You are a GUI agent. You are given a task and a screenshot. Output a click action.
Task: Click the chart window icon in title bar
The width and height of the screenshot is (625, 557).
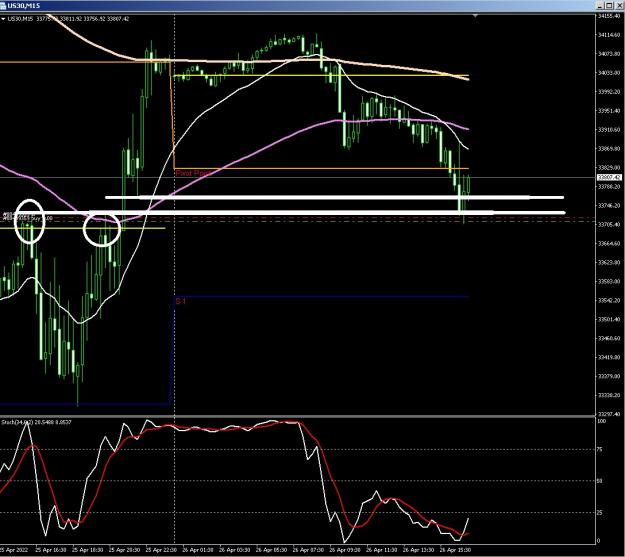(4, 5)
